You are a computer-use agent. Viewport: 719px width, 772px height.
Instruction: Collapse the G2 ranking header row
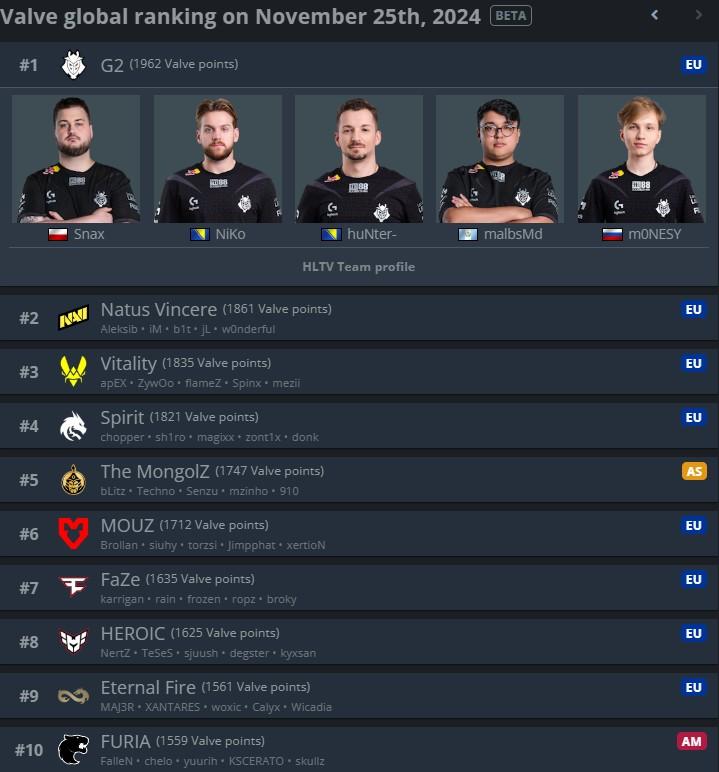click(359, 64)
